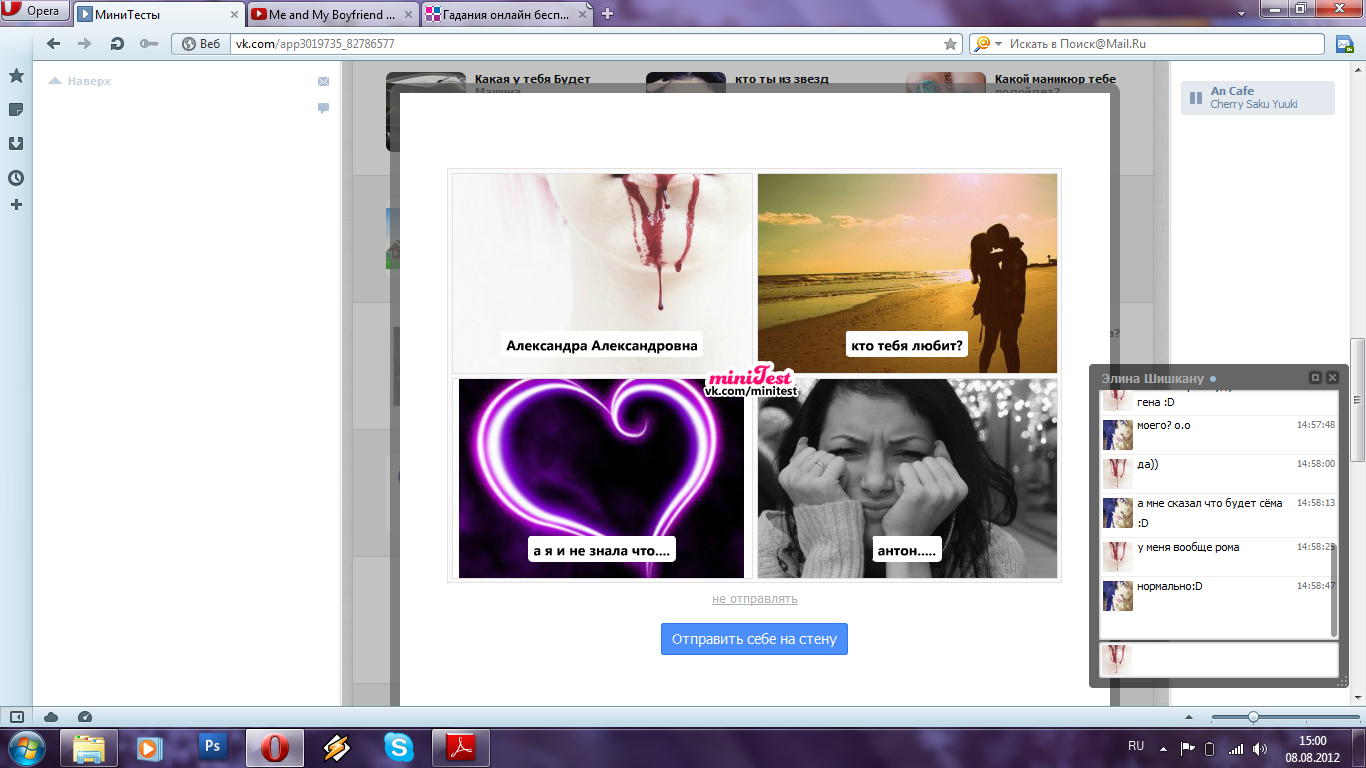
Task: Click the антон..... image
Action: [x=907, y=478]
